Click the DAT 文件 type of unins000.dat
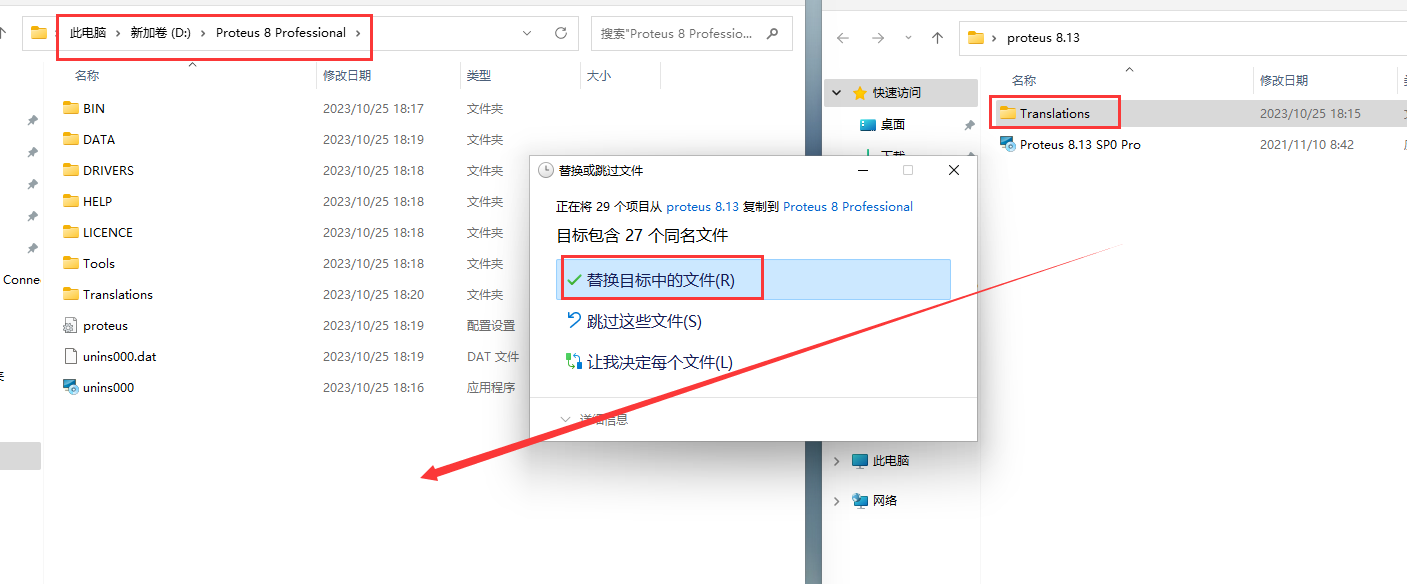This screenshot has height=584, width=1407. tap(493, 356)
